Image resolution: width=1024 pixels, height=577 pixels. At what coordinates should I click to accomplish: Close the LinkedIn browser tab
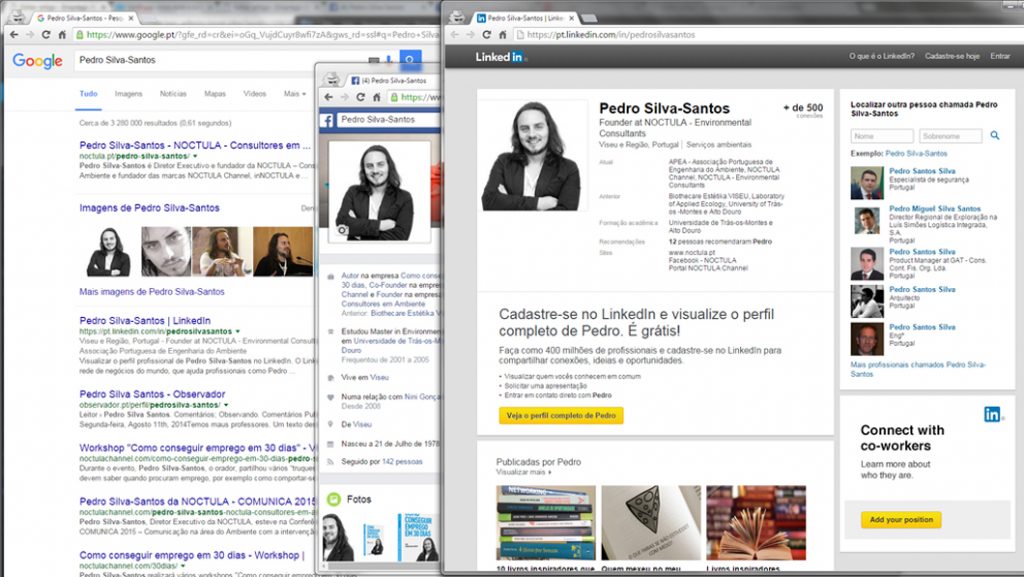[x=571, y=18]
